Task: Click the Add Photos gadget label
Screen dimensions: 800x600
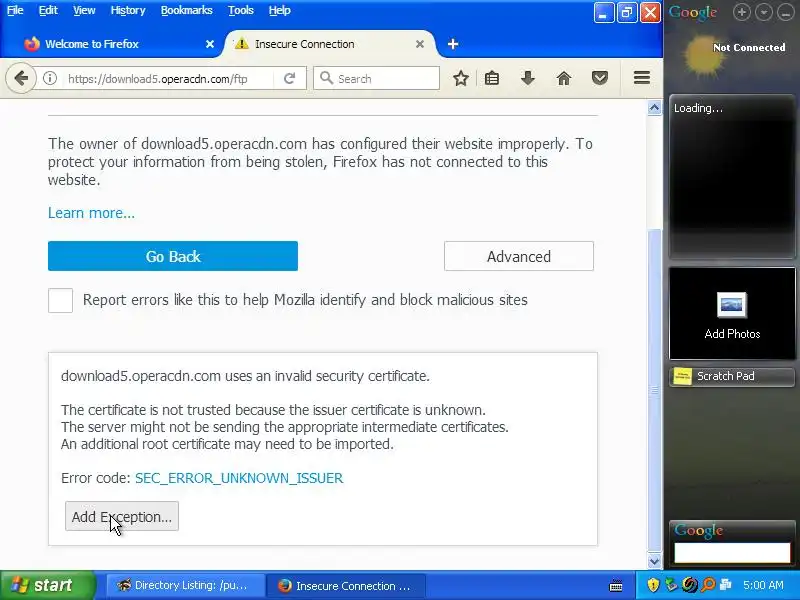Action: (x=732, y=334)
